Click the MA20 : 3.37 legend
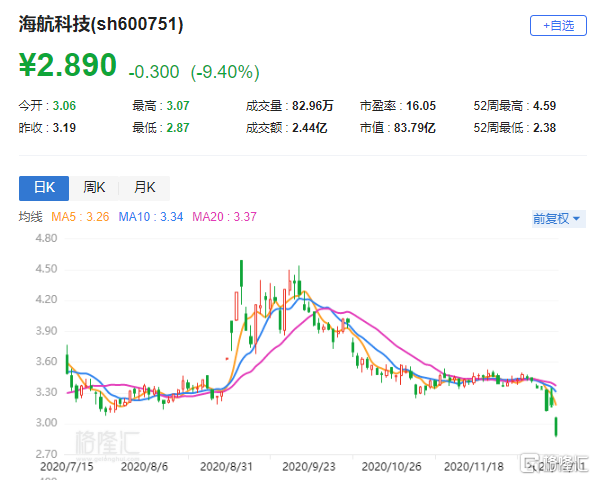 224,217
